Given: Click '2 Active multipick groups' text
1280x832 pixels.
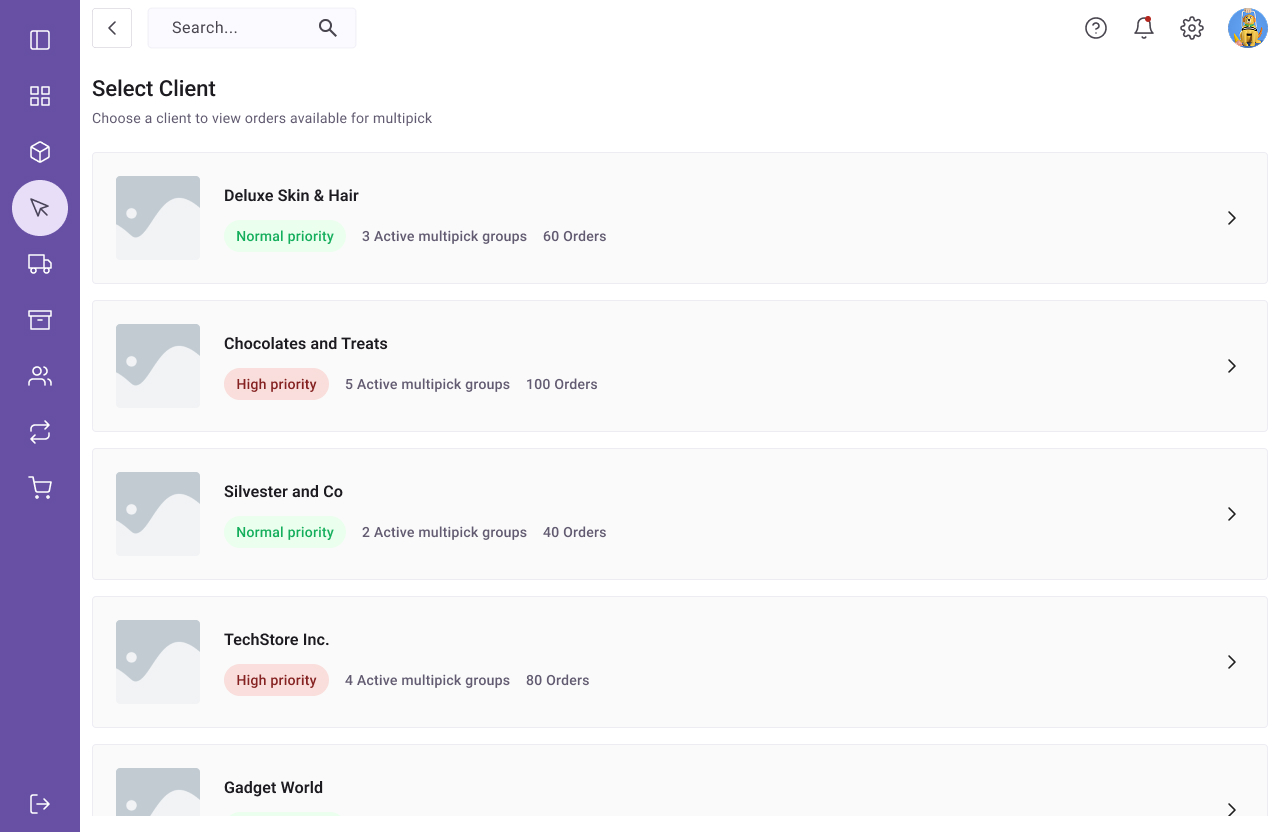Looking at the screenshot, I should point(444,533).
